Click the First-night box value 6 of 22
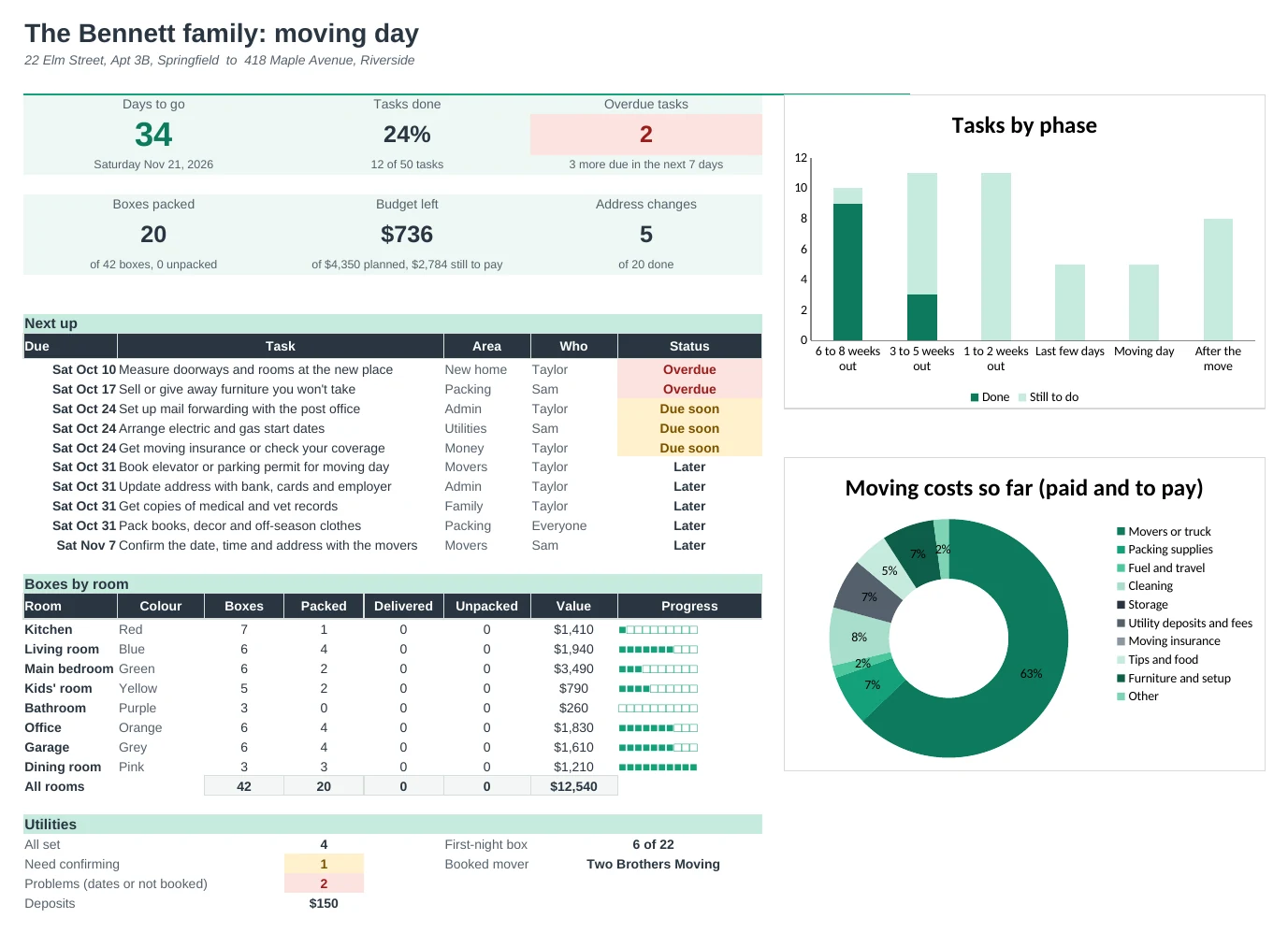The image size is (1288, 933). tap(653, 845)
